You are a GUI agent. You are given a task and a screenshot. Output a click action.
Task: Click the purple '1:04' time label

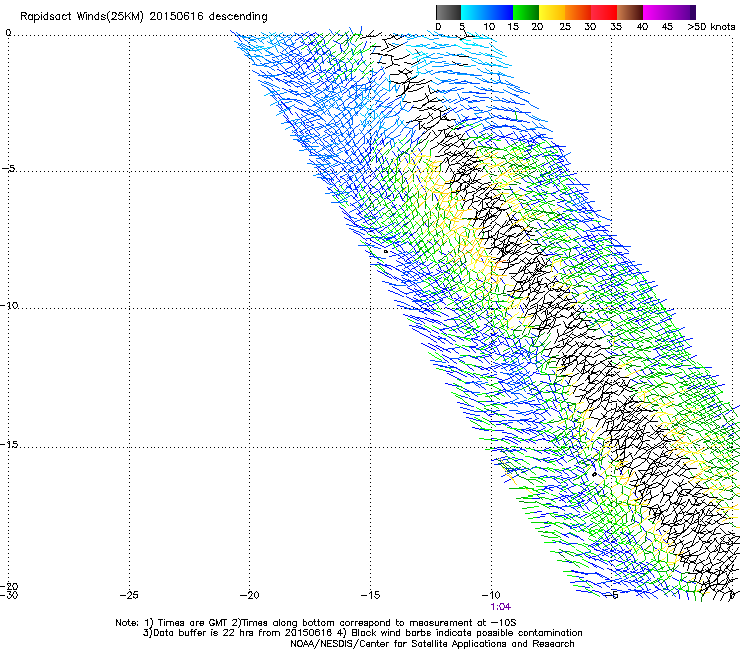(x=501, y=607)
